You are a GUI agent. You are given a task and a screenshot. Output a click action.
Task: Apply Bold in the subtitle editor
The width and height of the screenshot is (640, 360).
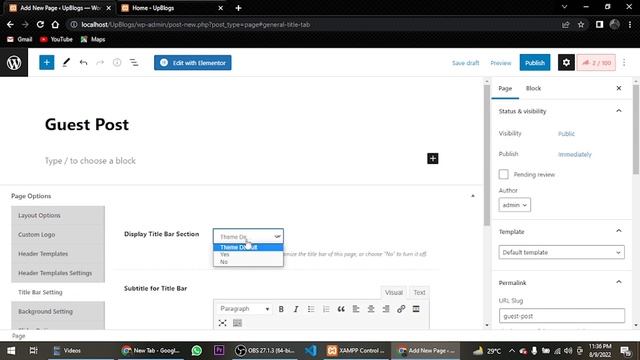click(281, 309)
